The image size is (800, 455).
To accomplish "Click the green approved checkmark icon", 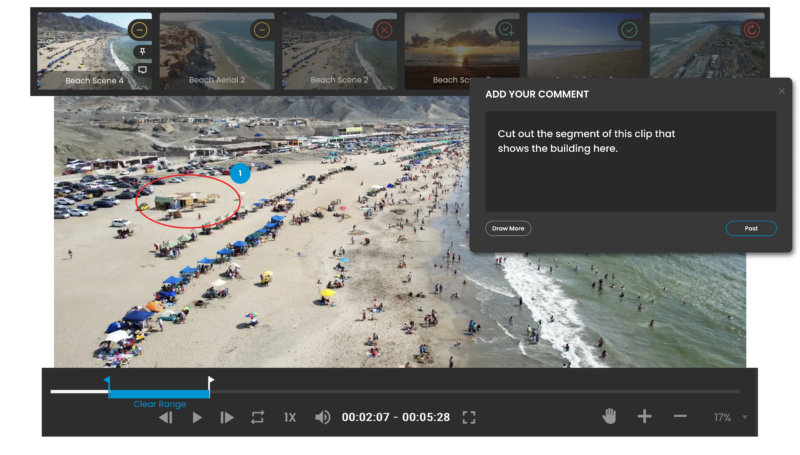I will (629, 30).
